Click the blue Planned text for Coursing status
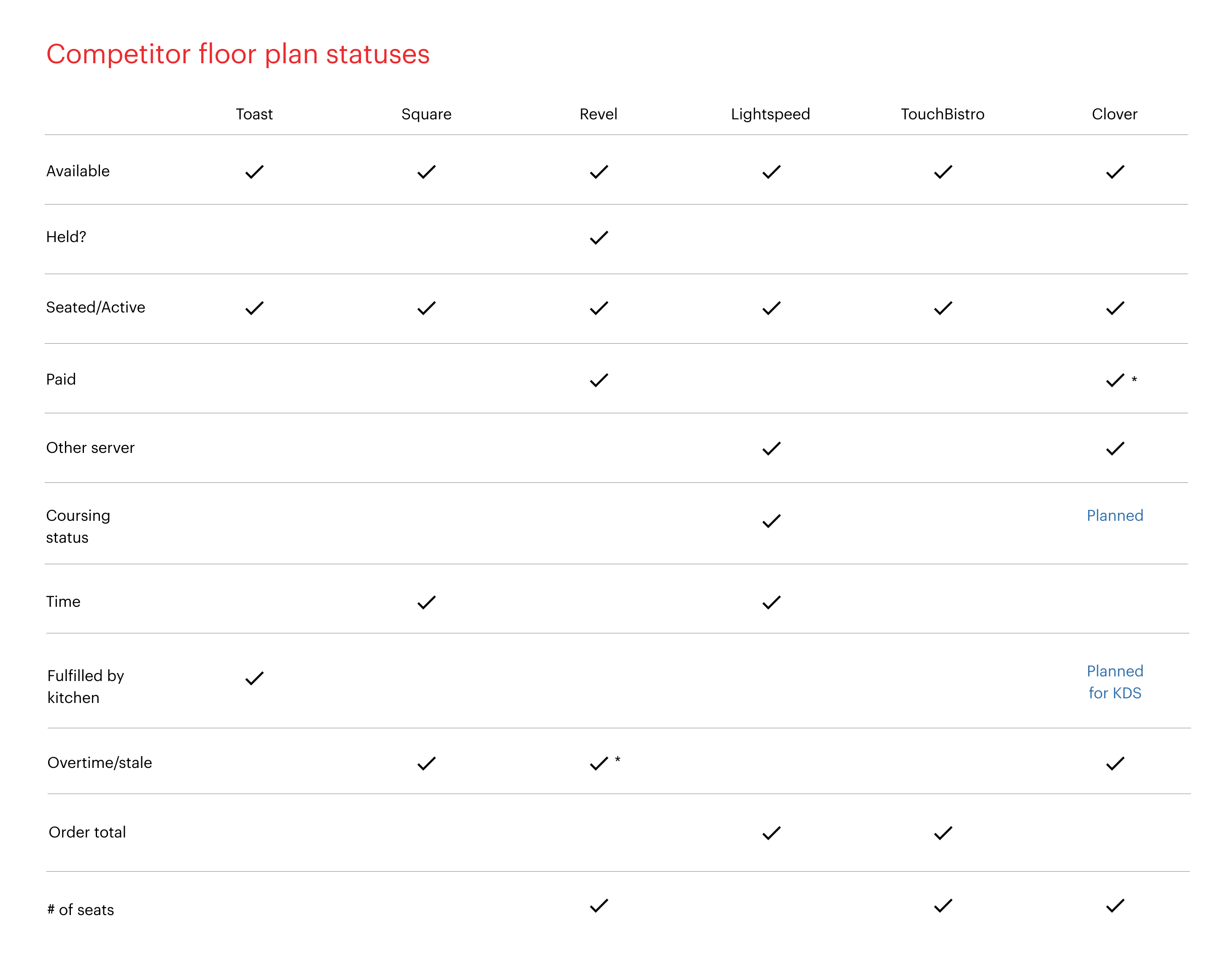The image size is (1232, 980). [x=1115, y=515]
